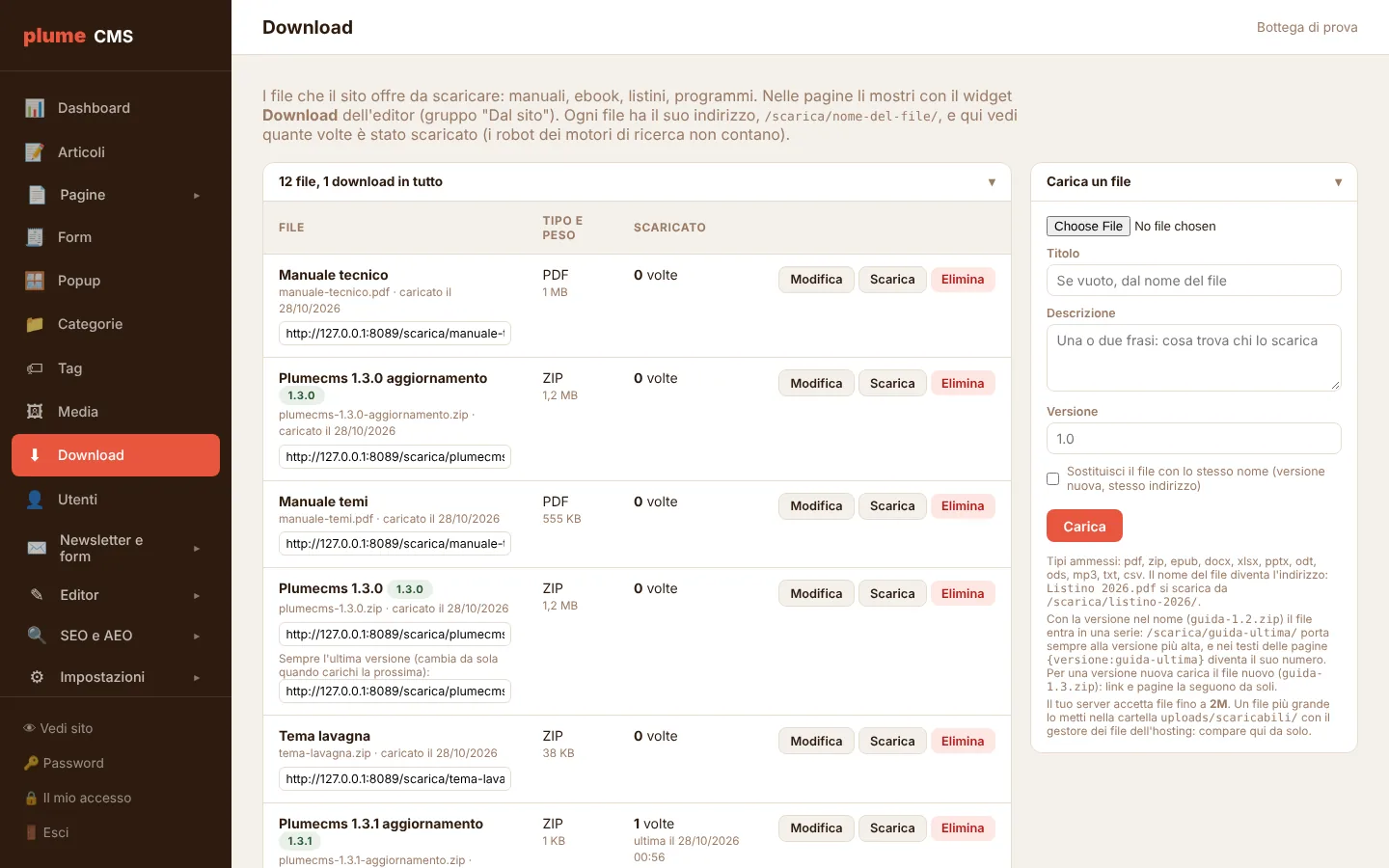Viewport: 1389px width, 868px height.
Task: Click the SEO e AEO magnifier icon
Action: 37,636
